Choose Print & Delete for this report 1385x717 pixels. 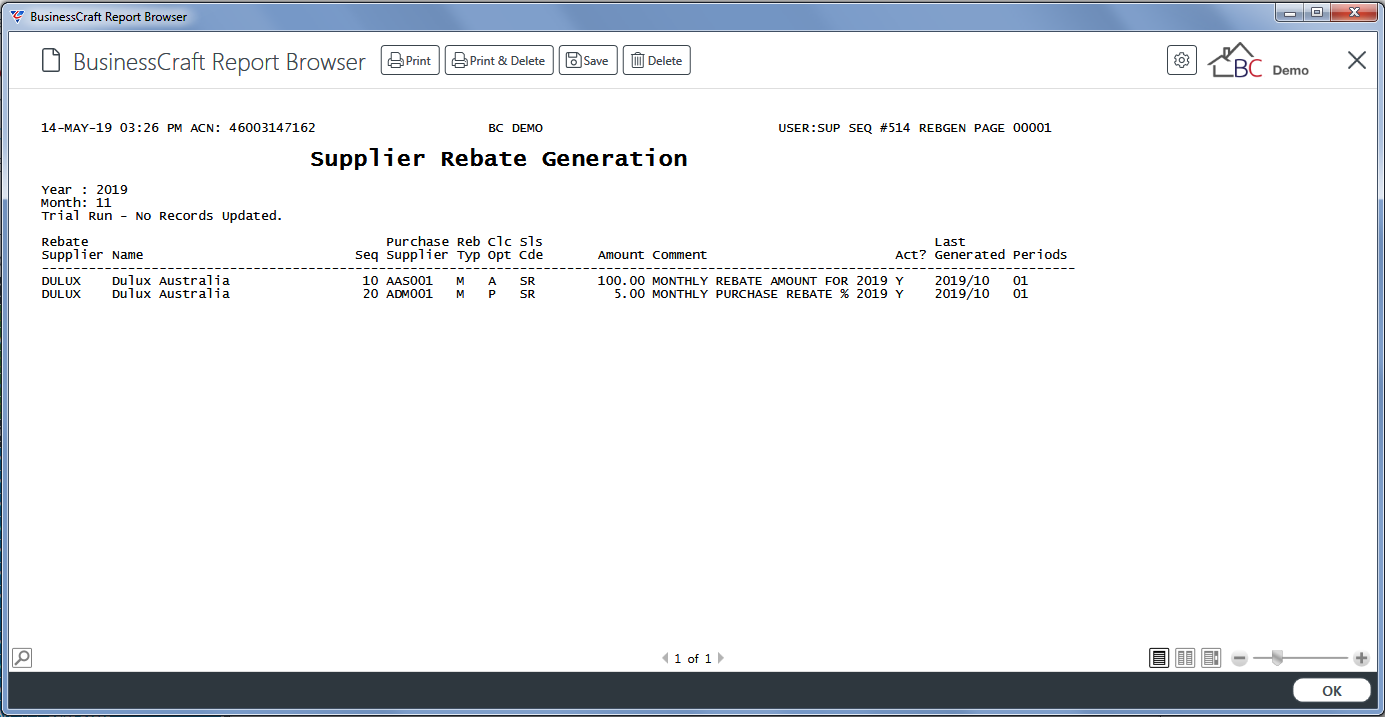[499, 61]
